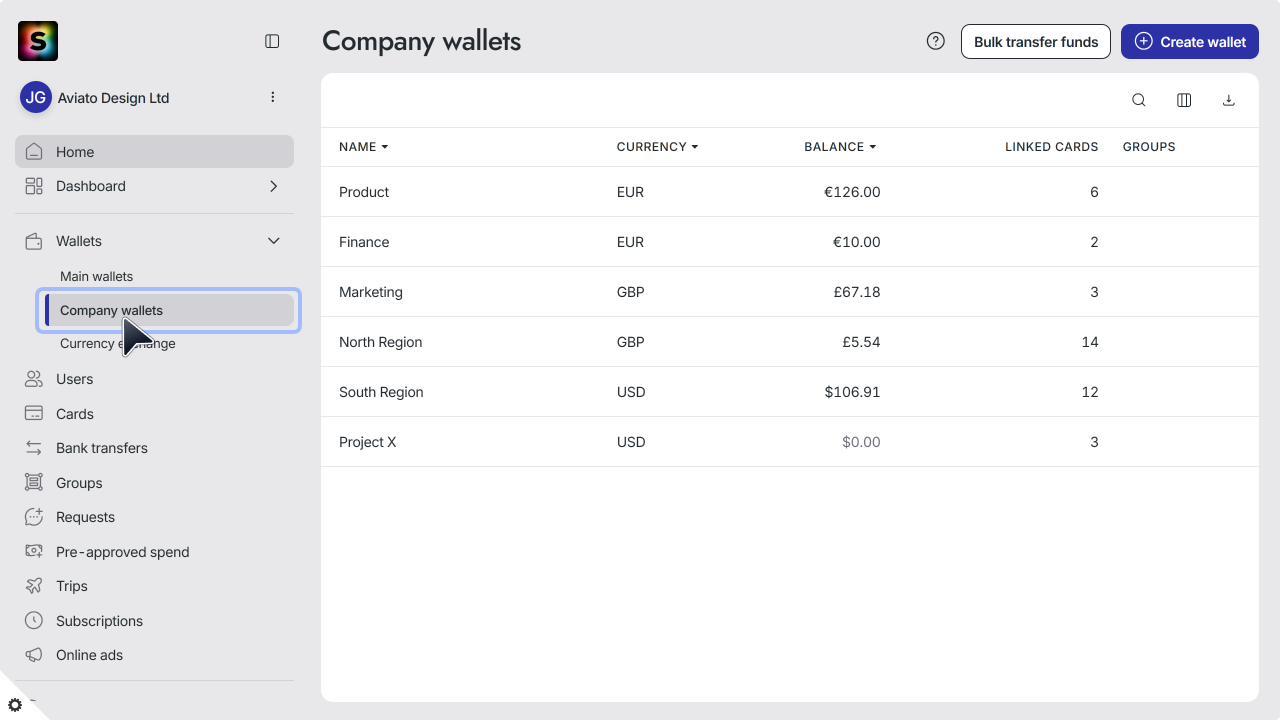Open the Aviato Design Ltd options menu
Screen dimensions: 1280x720
click(273, 97)
